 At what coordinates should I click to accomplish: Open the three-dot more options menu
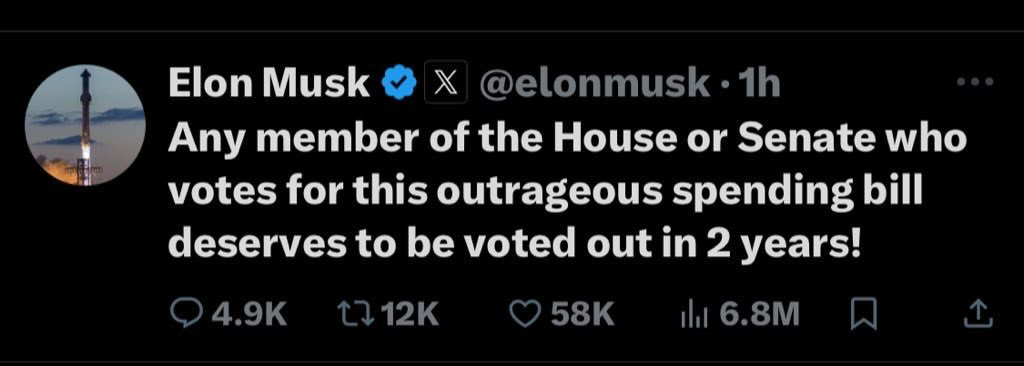click(x=974, y=82)
